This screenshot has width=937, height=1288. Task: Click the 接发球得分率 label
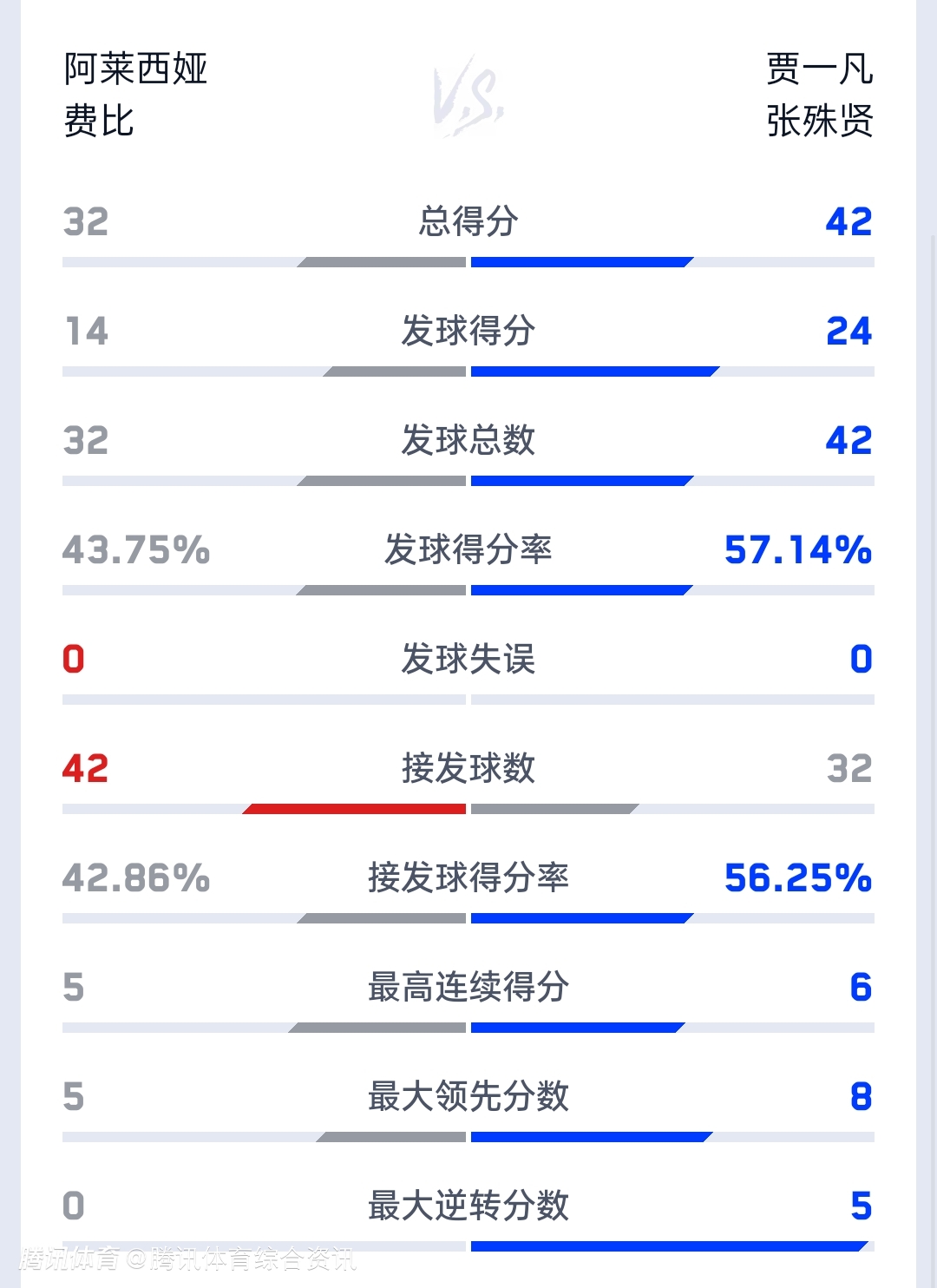[x=468, y=877]
